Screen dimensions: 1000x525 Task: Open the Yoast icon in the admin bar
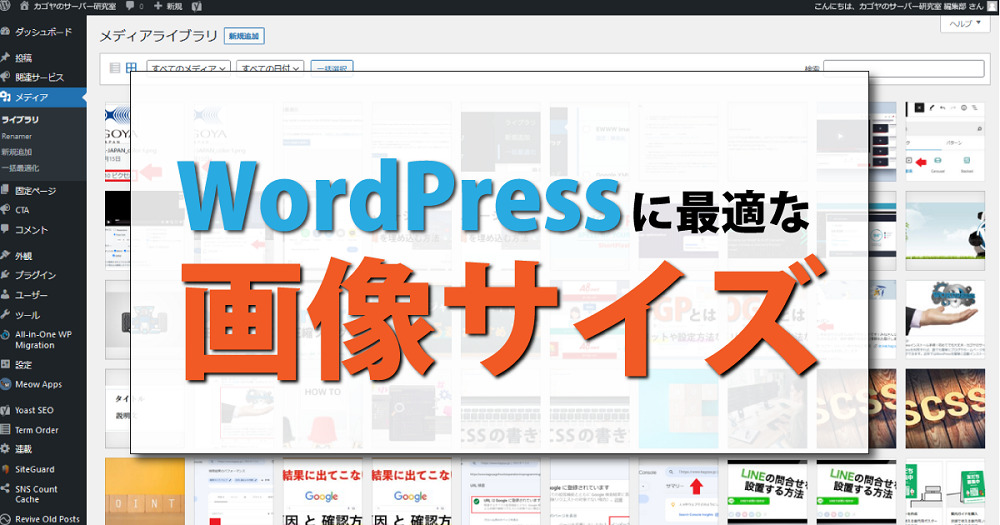click(x=197, y=6)
